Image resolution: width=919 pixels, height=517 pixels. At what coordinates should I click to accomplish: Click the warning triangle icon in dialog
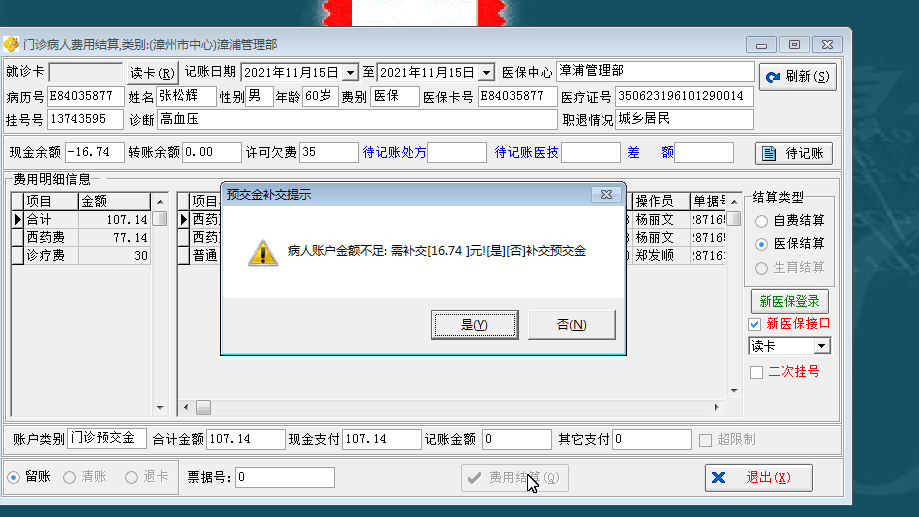263,253
